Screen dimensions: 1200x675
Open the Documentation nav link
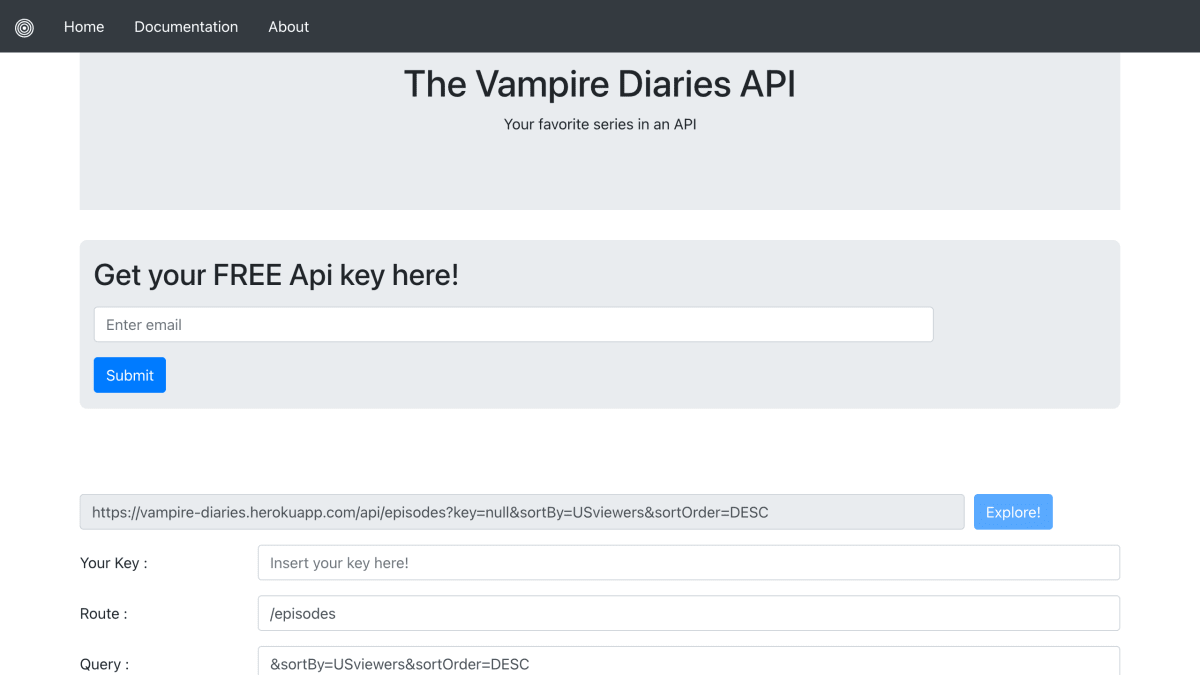[x=186, y=27]
